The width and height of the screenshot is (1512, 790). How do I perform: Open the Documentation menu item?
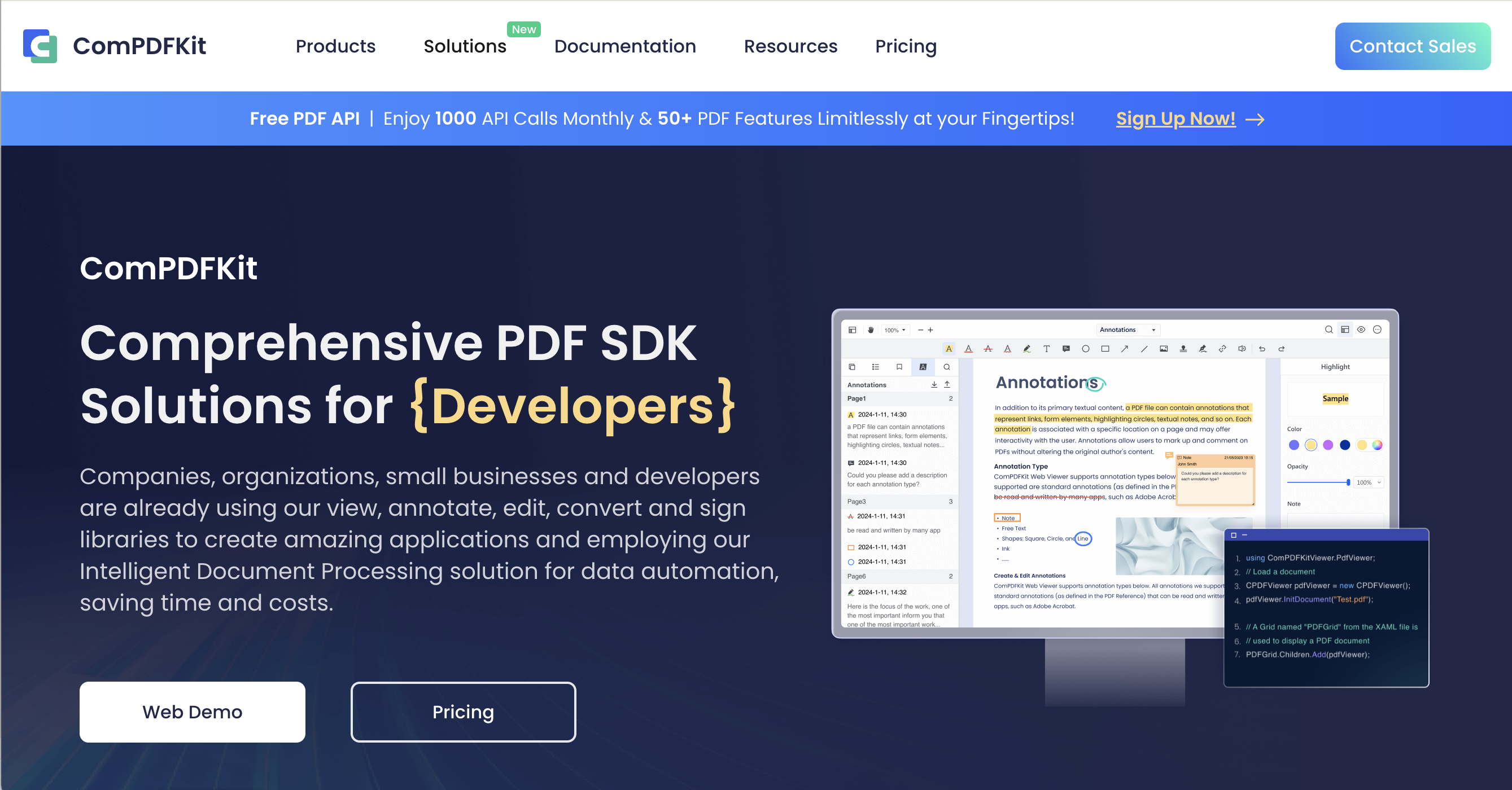click(624, 46)
